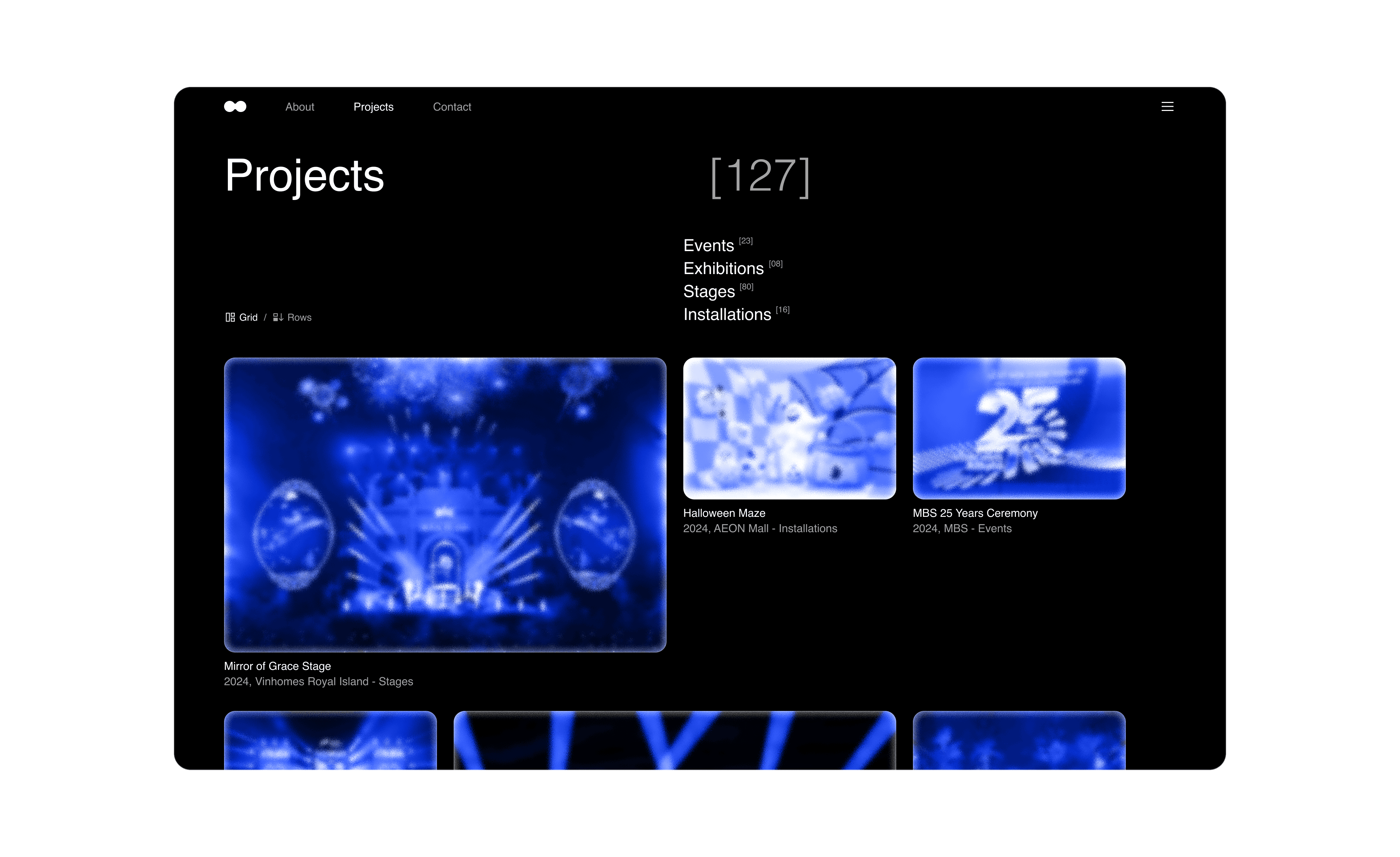Viewport: 1400px width, 857px height.
Task: Click the Mirror of Grace Stage title
Action: click(x=277, y=666)
